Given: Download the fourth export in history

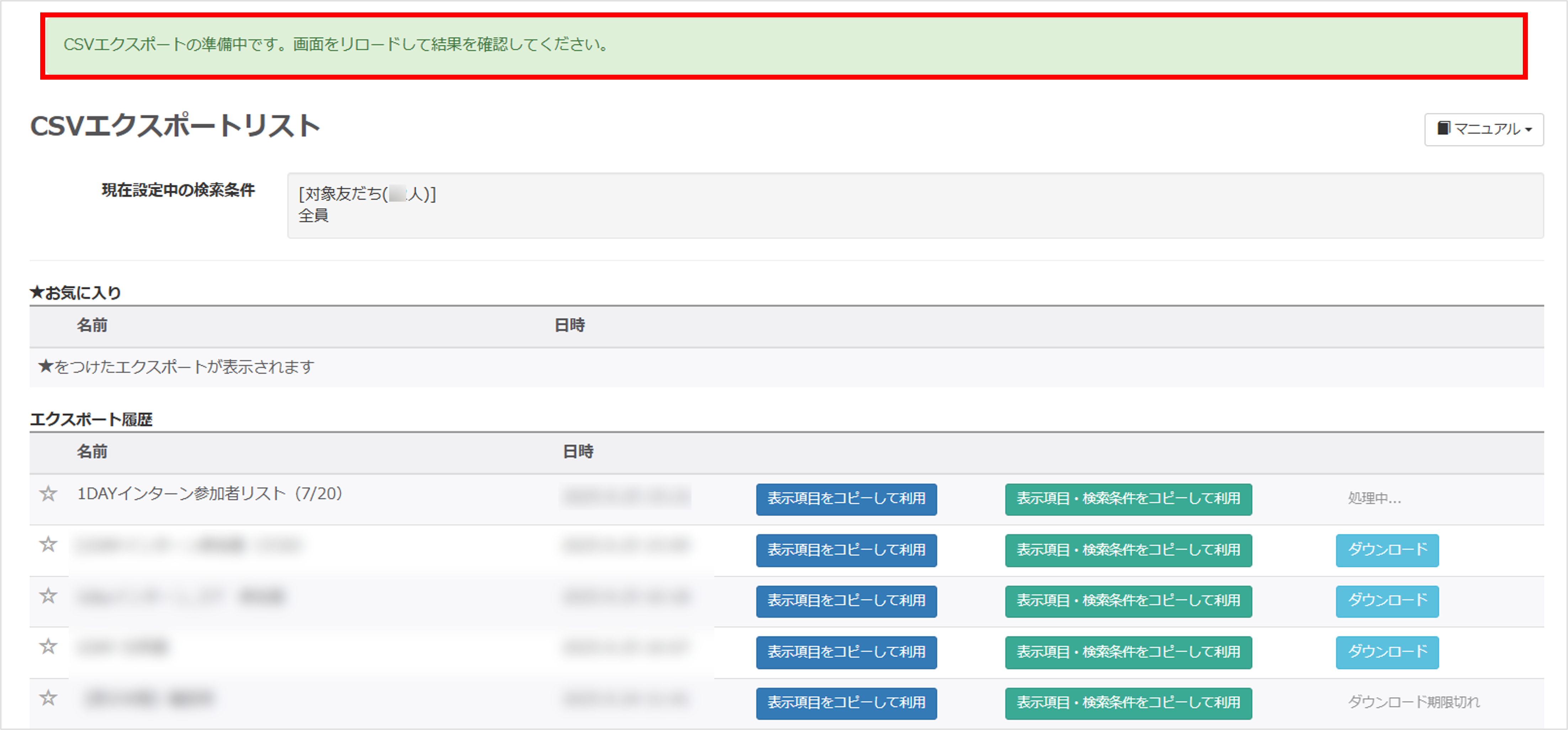Looking at the screenshot, I should [1387, 652].
